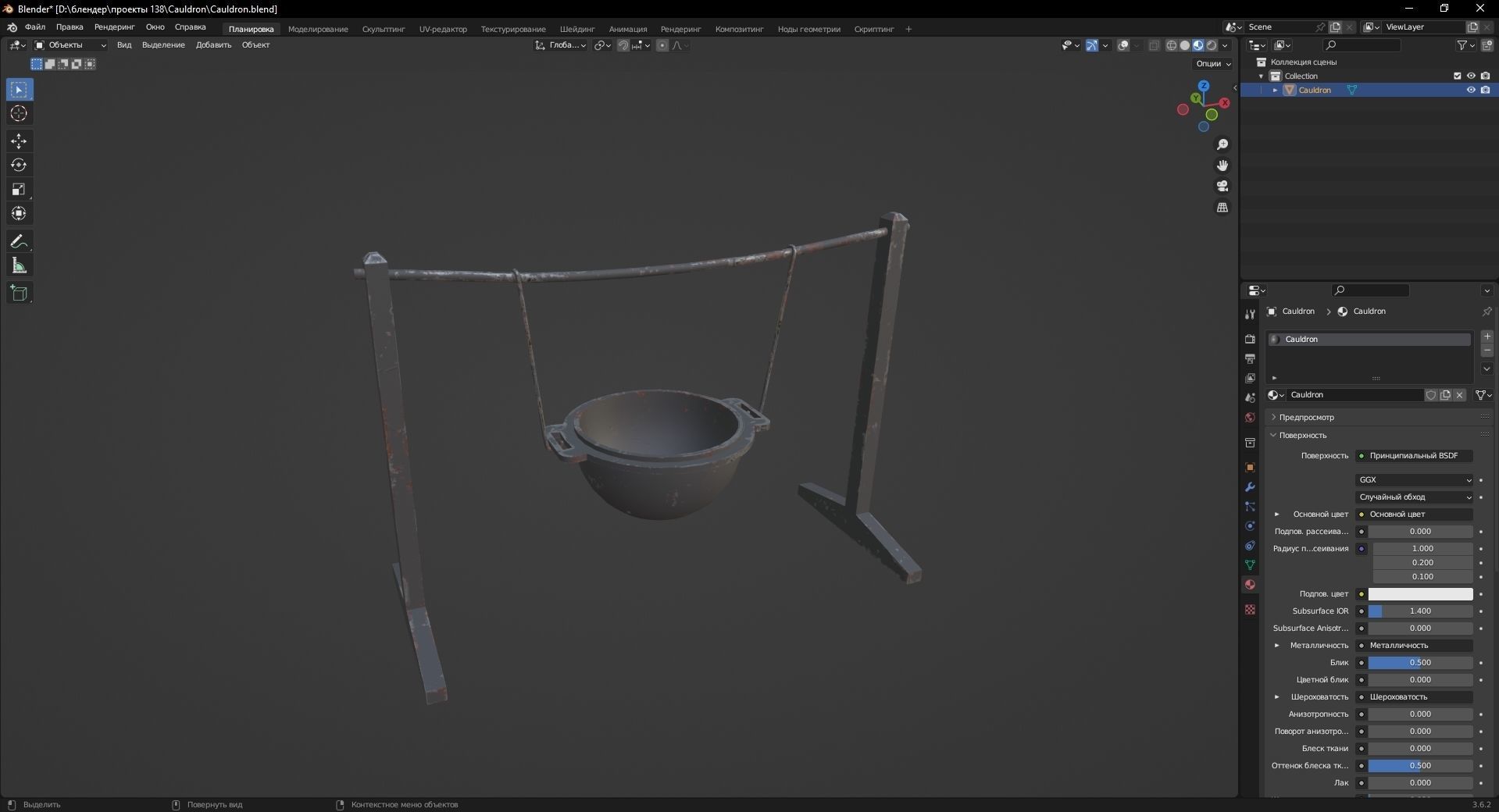Open the 'Файл' menu

(35, 27)
